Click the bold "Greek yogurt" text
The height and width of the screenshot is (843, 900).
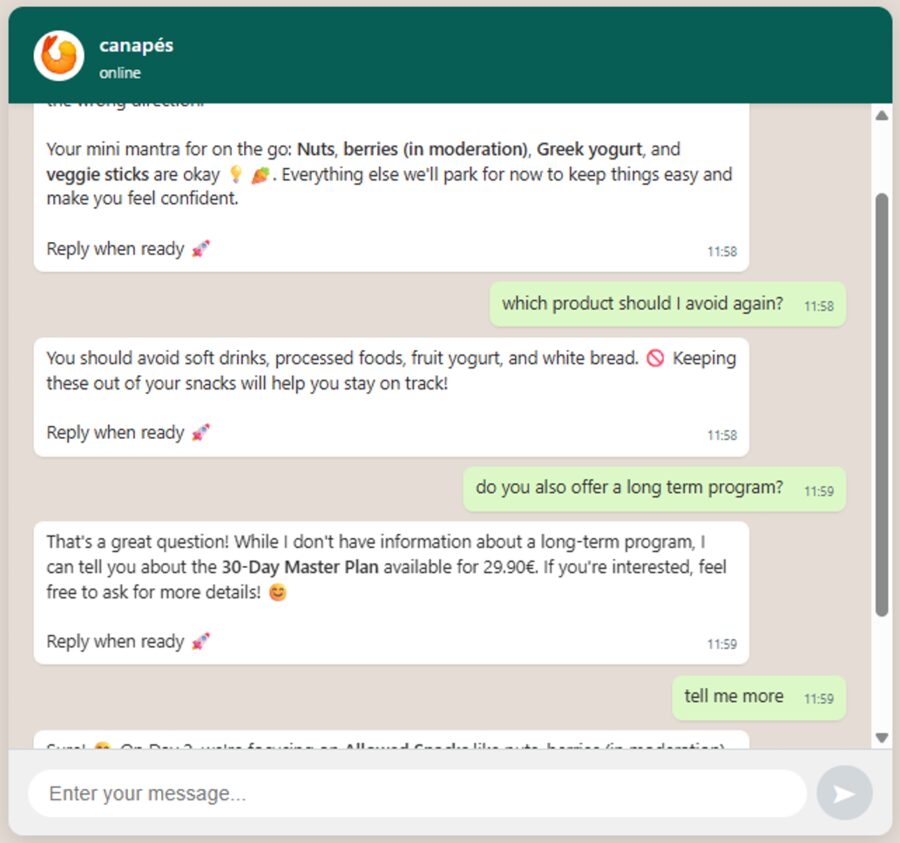coord(589,149)
